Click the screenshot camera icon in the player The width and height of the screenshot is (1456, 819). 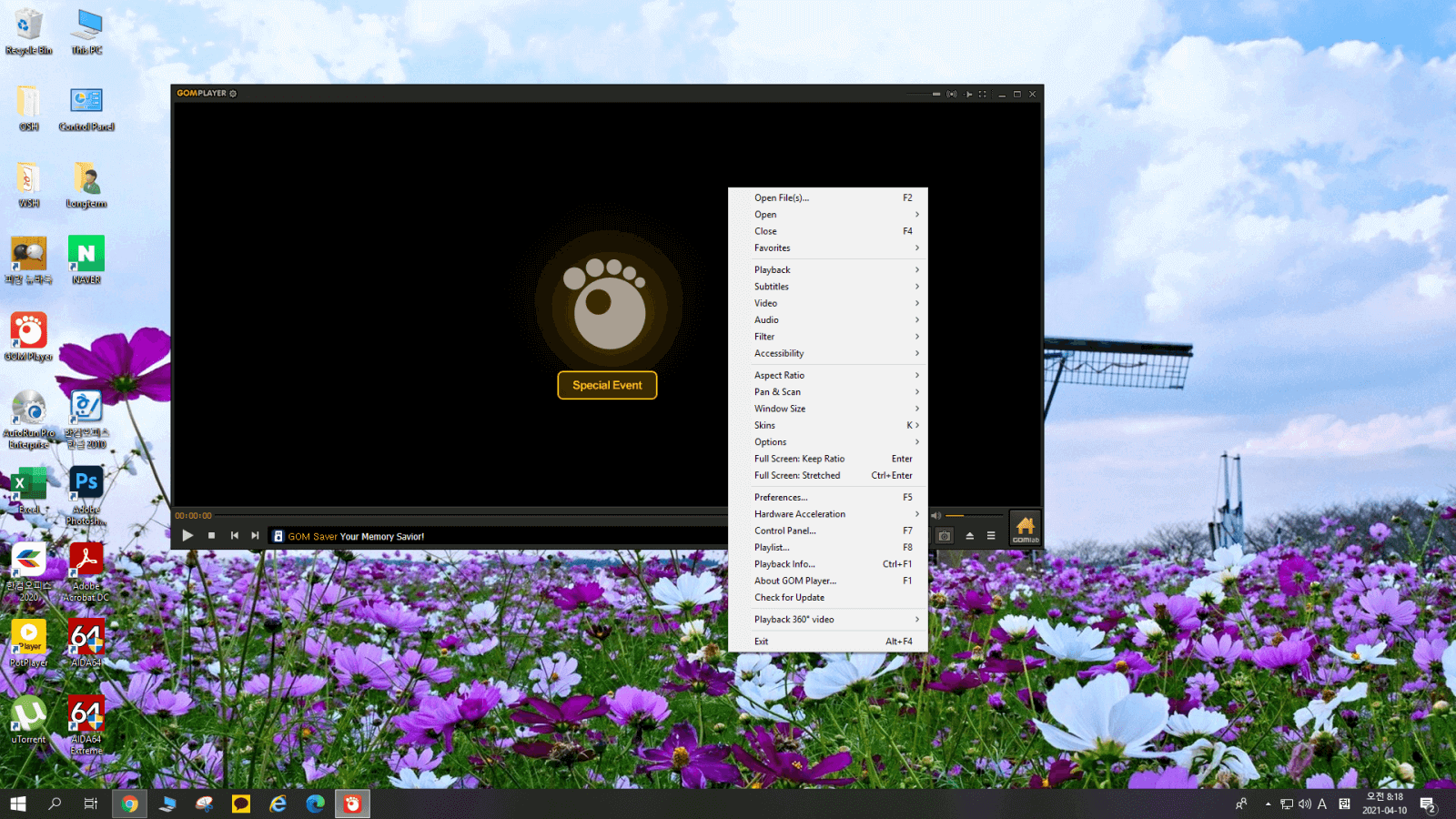[945, 536]
